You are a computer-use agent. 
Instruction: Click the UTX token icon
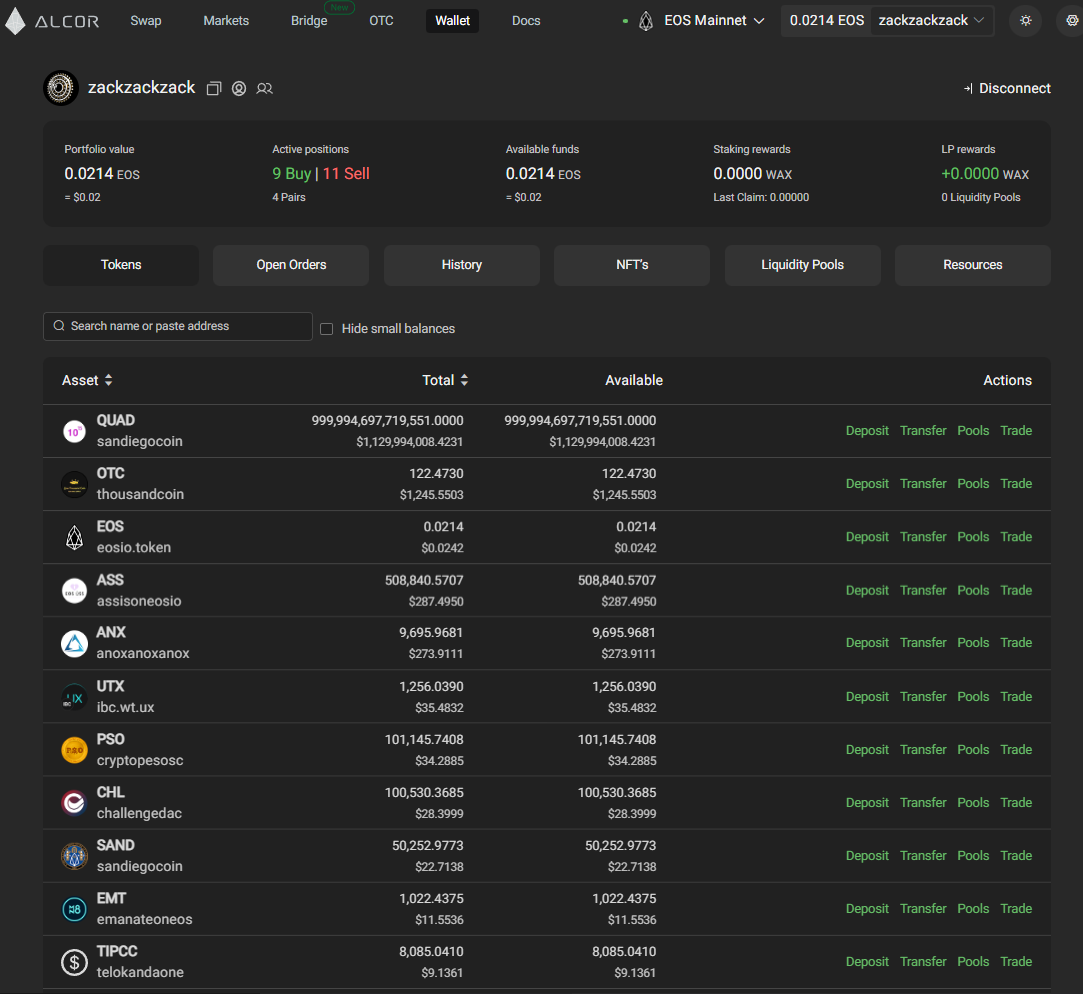pyautogui.click(x=75, y=698)
